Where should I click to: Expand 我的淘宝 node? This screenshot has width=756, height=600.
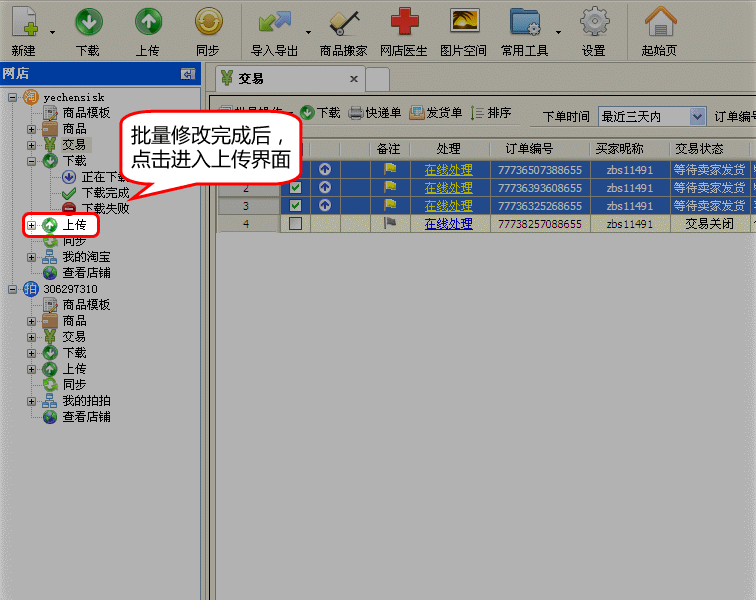pyautogui.click(x=31, y=257)
